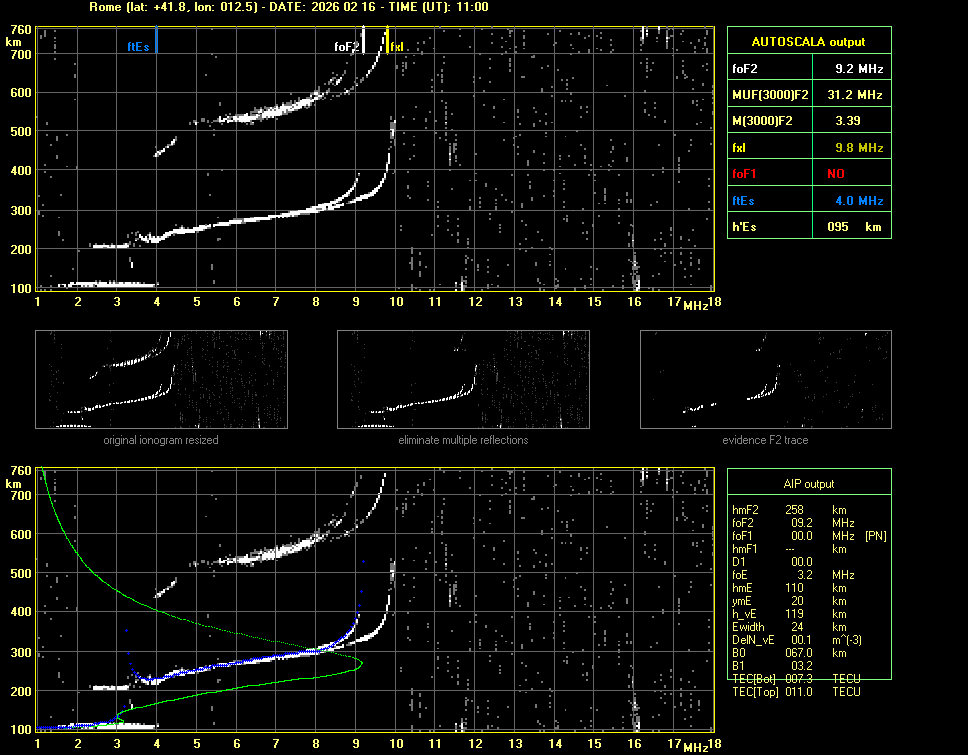968x755 pixels.
Task: Click the 'original ionogram resized' thumbnail
Action: pos(161,378)
